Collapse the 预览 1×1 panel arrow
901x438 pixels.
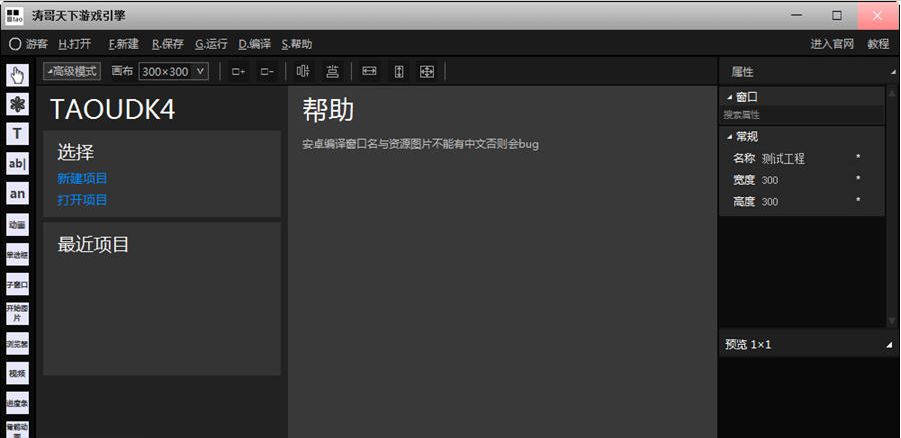click(x=890, y=344)
